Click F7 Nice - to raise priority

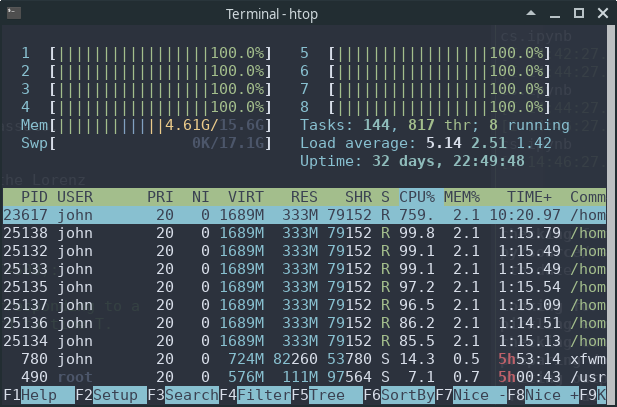tap(471, 395)
